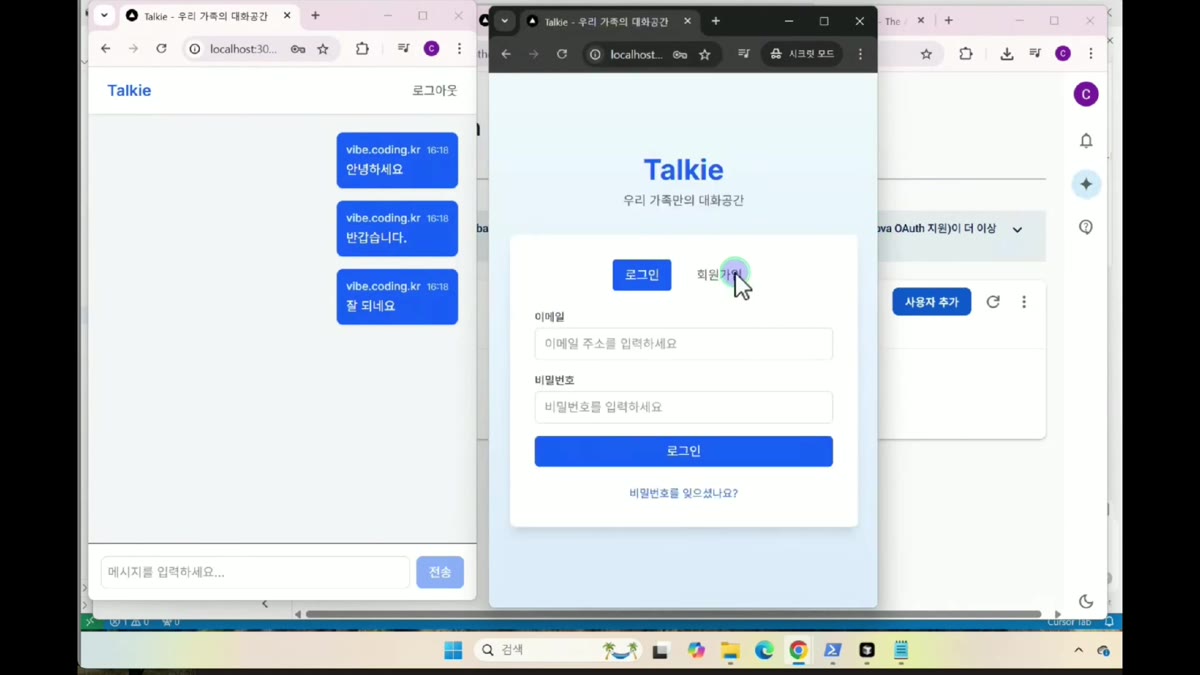Open users table more options menu

[x=1024, y=302]
